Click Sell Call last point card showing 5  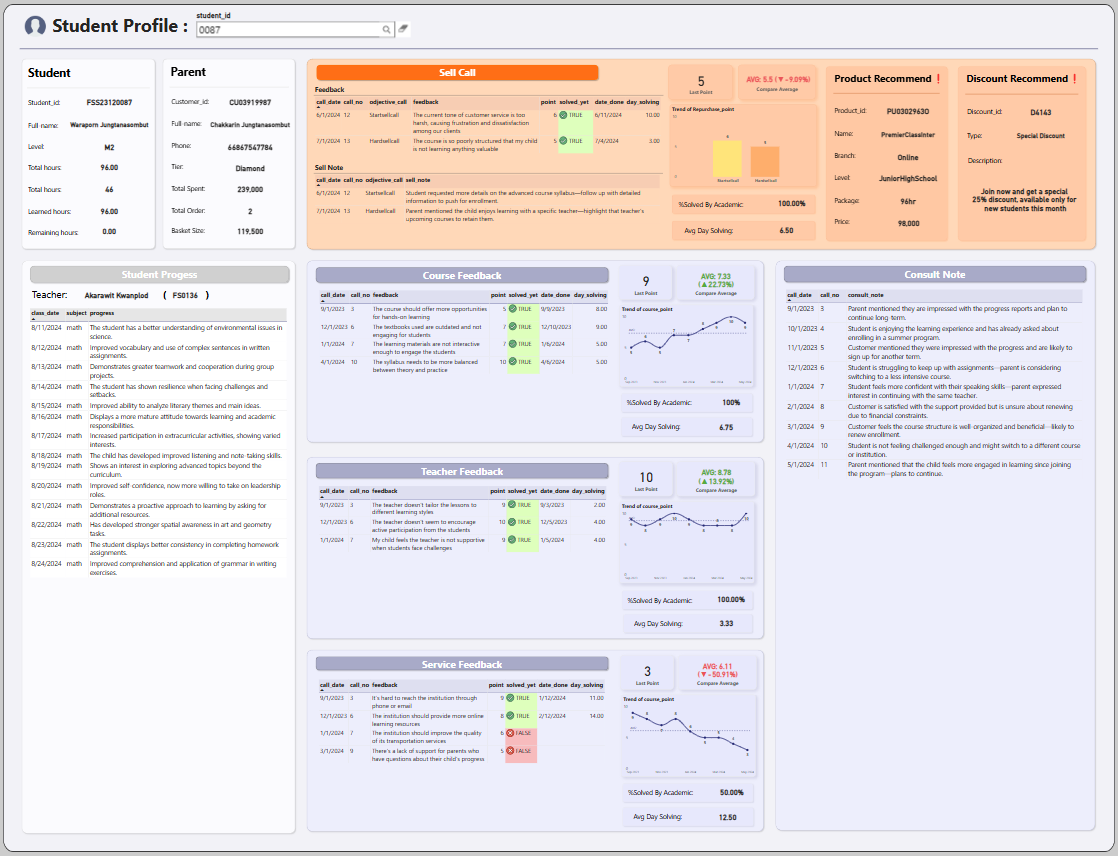(701, 83)
